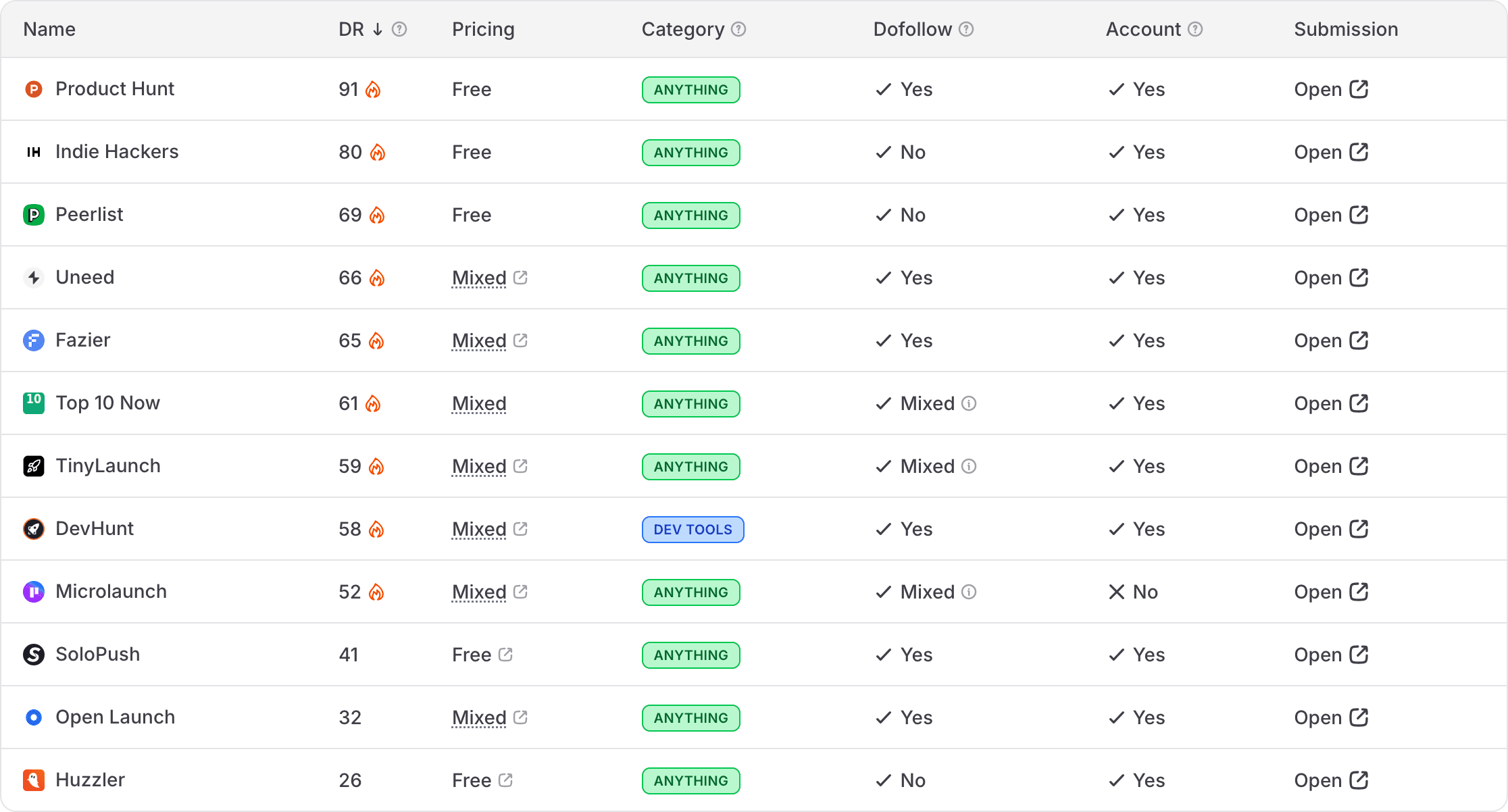Click the Huzzler logo icon
1508x812 pixels.
click(x=34, y=780)
